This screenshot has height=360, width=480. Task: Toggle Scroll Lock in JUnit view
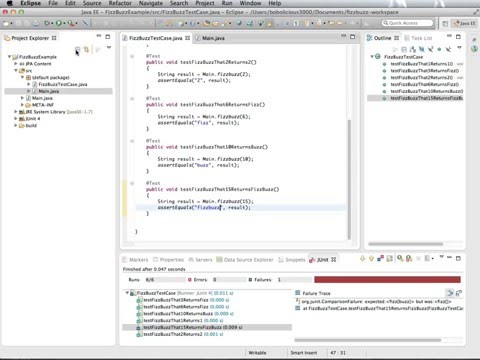[x=389, y=259]
